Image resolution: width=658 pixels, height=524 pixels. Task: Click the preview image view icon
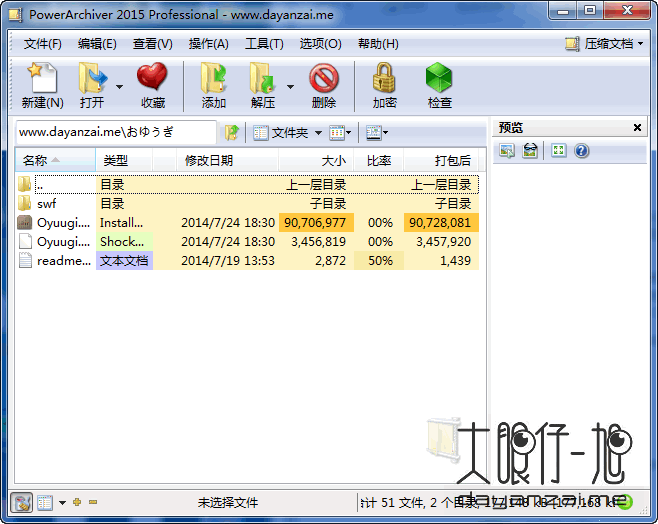(x=507, y=150)
